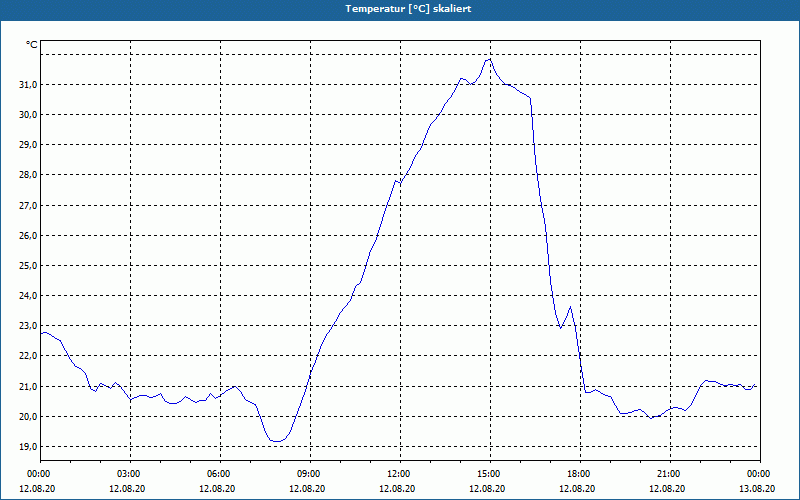Screen dimensions: 800x500
Task: Click the 21:00 time label
Action: (x=670, y=474)
